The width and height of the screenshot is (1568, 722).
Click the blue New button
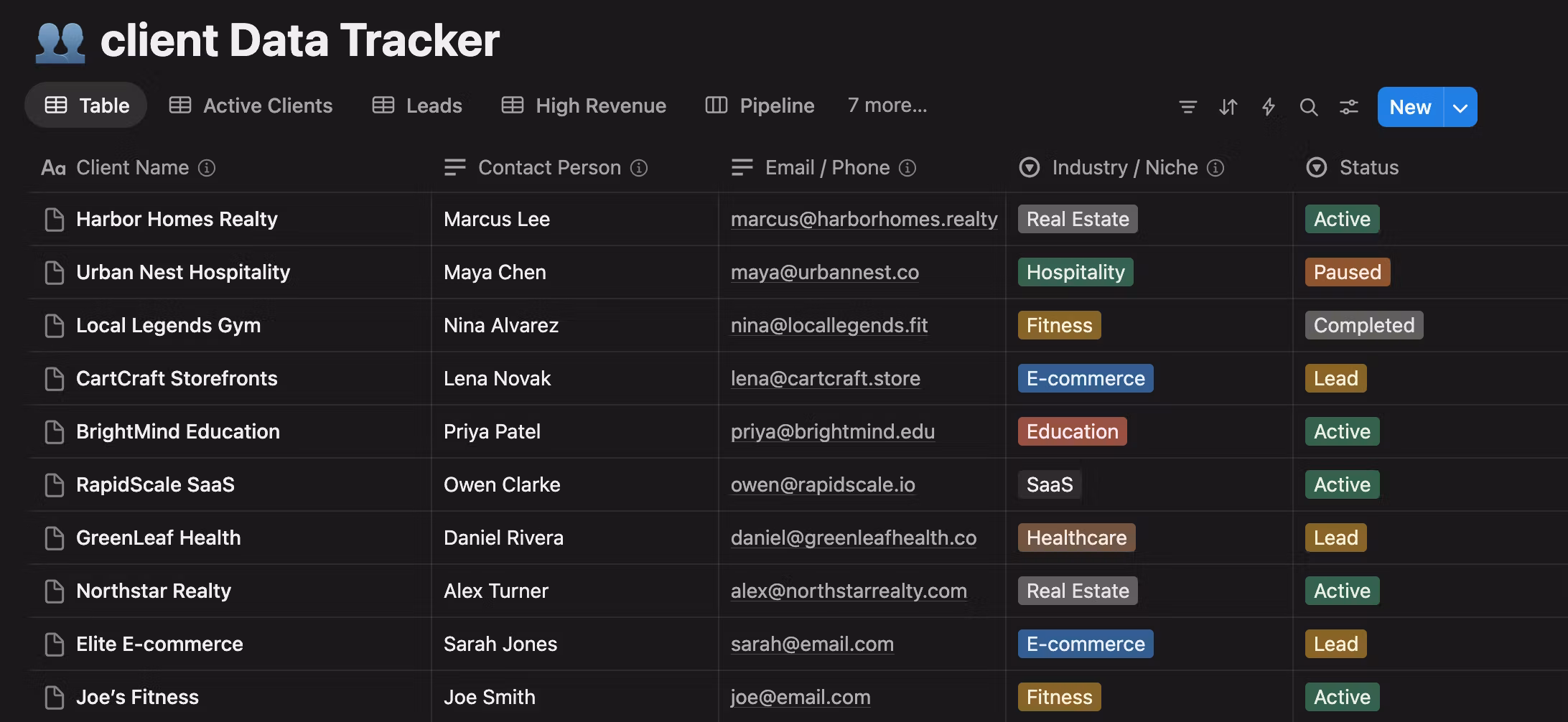click(1410, 108)
